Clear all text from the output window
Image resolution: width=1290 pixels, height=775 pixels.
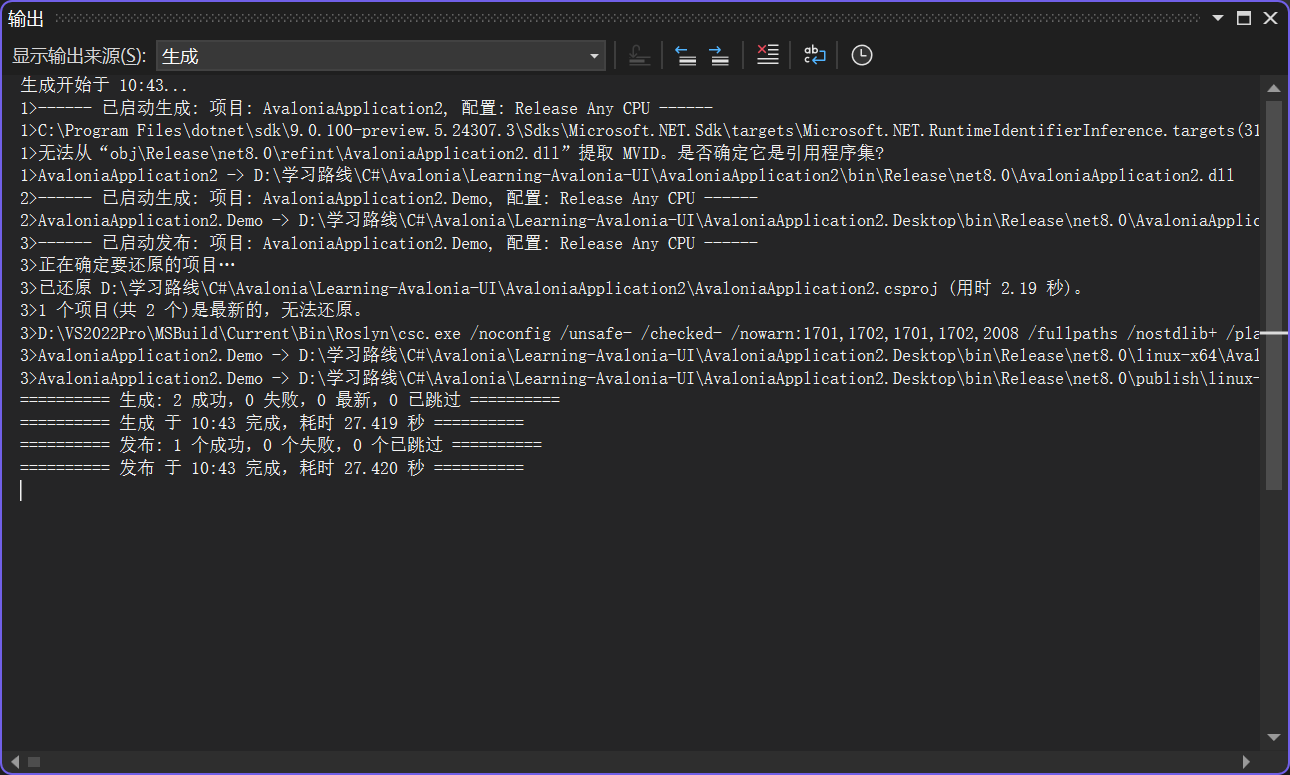pyautogui.click(x=767, y=55)
